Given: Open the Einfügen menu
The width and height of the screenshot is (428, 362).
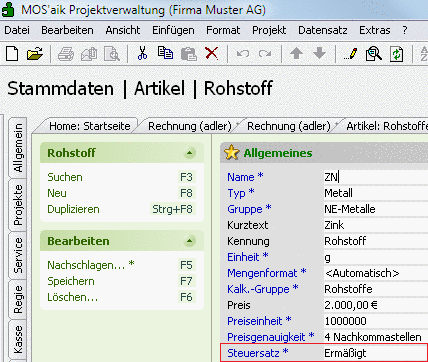Looking at the screenshot, I should click(x=173, y=30).
